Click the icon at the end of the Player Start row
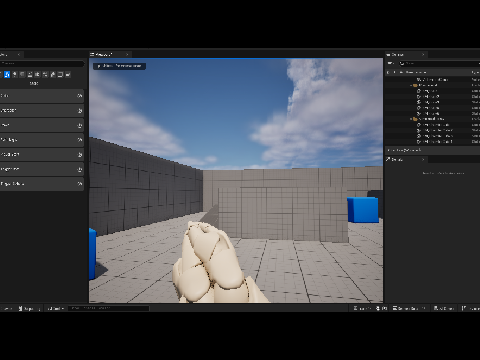This screenshot has width=480, height=360. pos(80,155)
